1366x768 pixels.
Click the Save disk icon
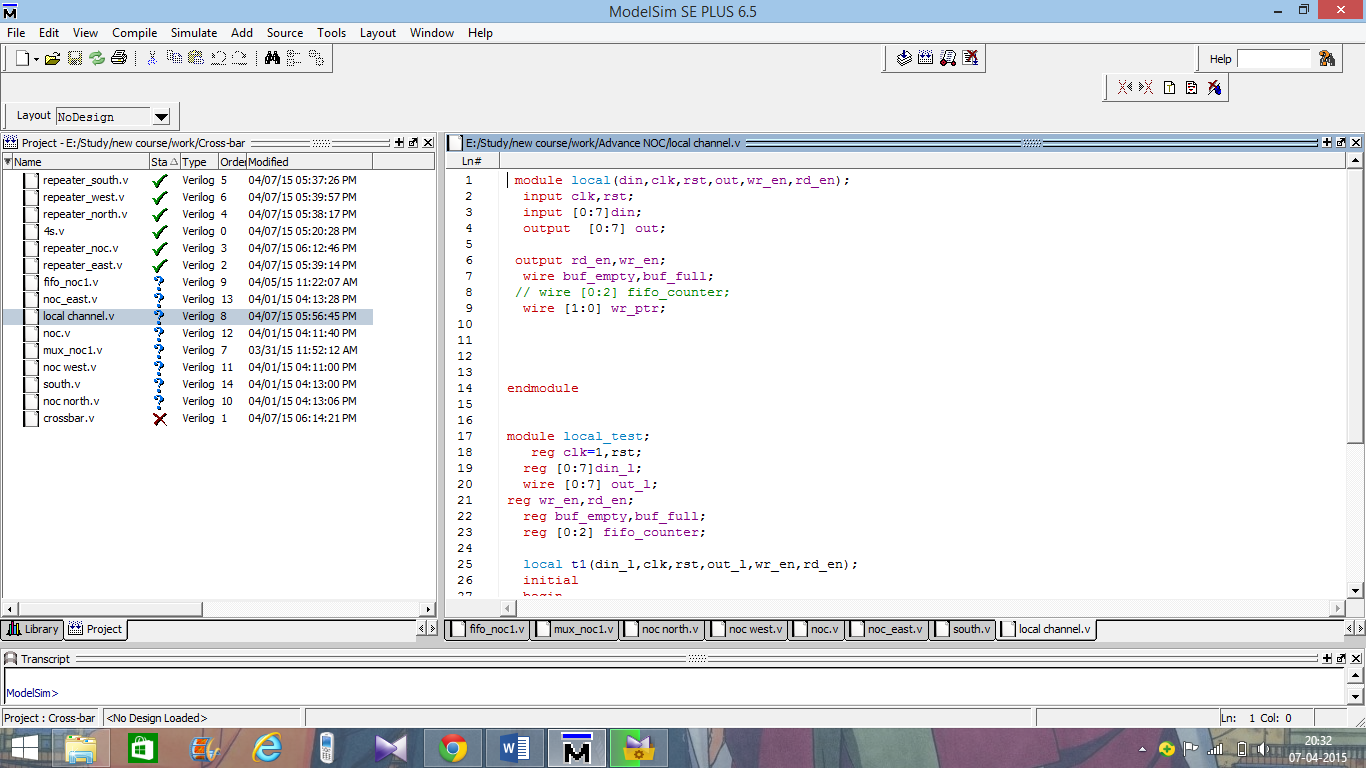point(75,58)
